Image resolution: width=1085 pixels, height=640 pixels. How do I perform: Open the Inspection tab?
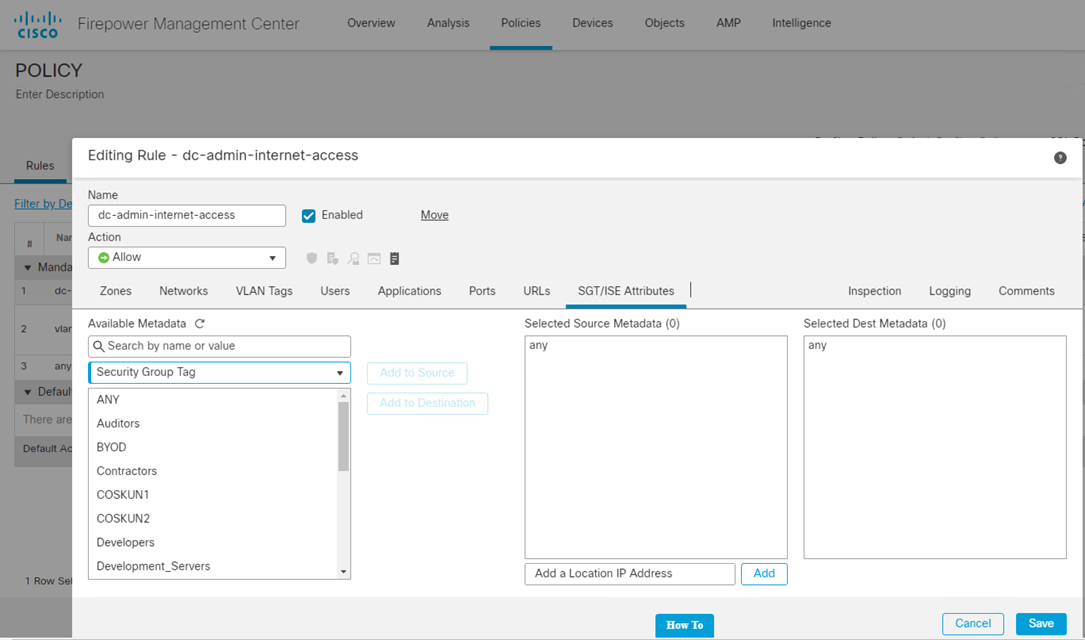(x=875, y=291)
